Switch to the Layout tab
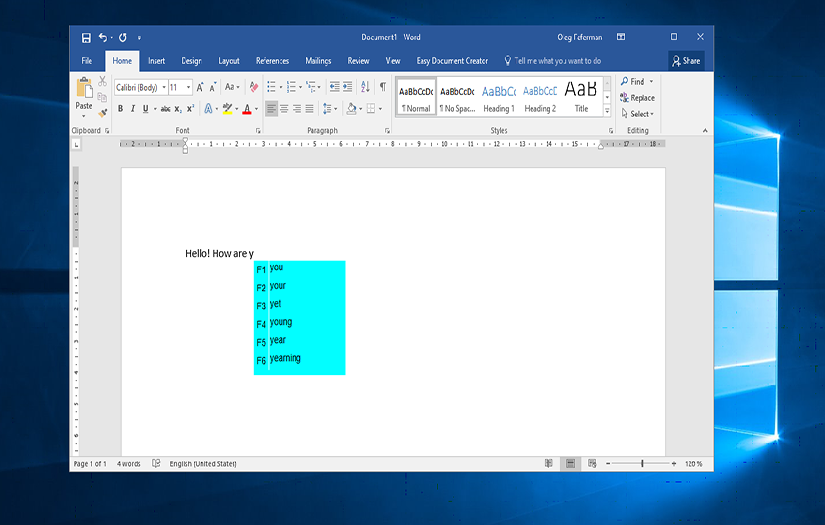The image size is (825, 525). [x=229, y=61]
